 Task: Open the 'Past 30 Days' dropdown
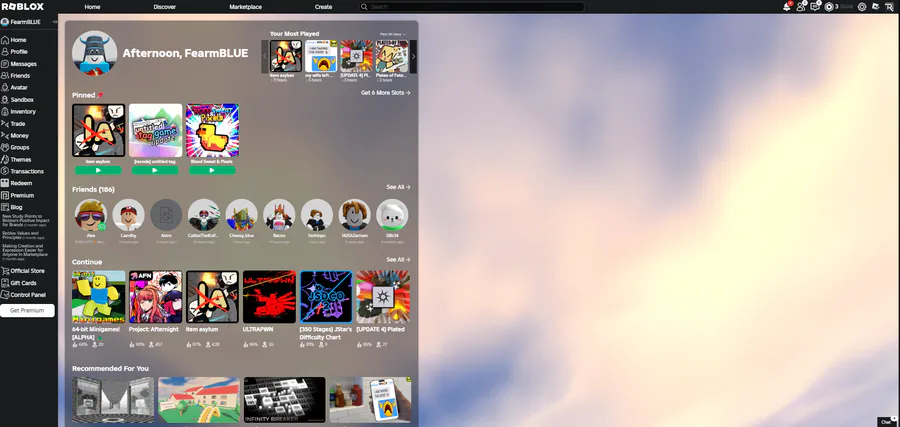point(393,34)
